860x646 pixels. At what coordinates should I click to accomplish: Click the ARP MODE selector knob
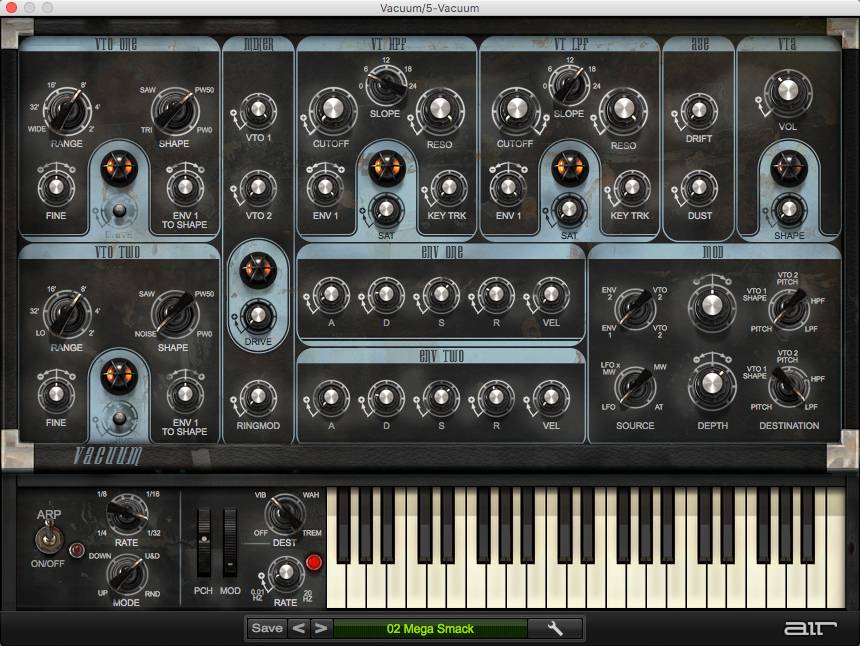(127, 573)
